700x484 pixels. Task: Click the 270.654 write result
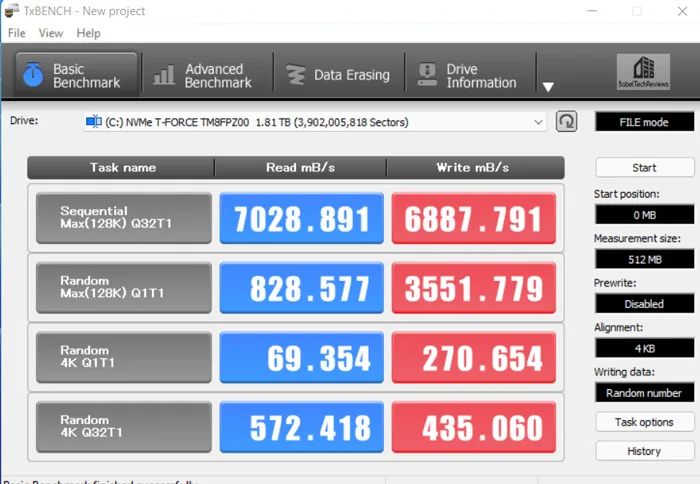(474, 357)
